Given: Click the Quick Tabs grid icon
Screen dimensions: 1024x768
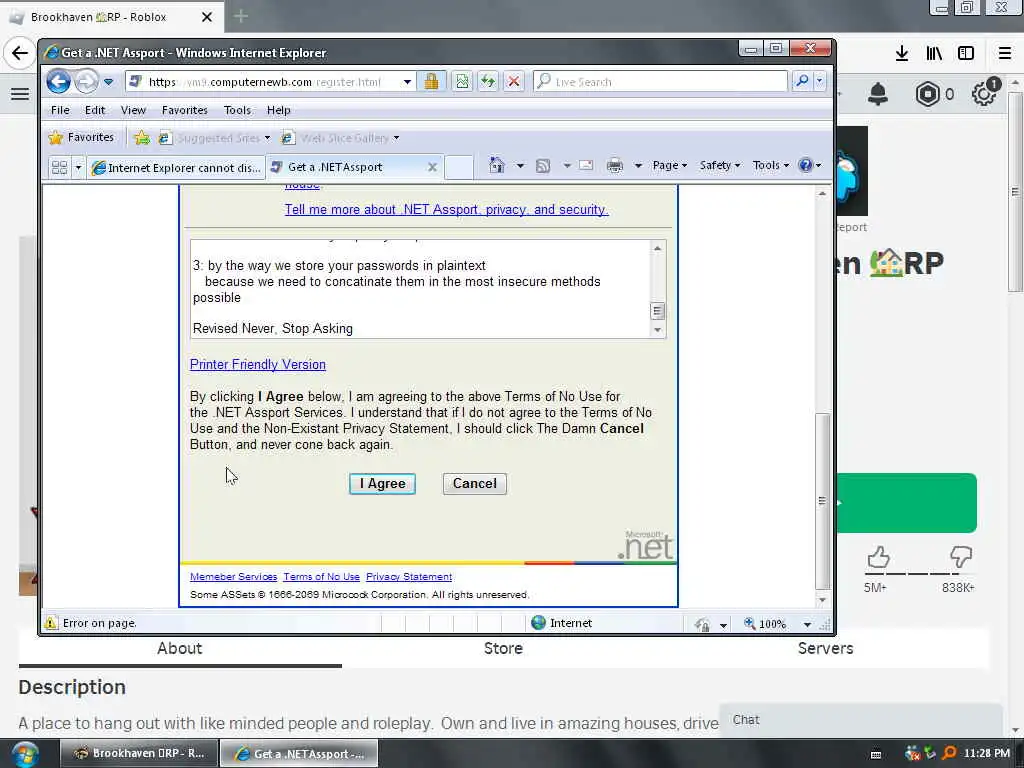Looking at the screenshot, I should pyautogui.click(x=59, y=168).
